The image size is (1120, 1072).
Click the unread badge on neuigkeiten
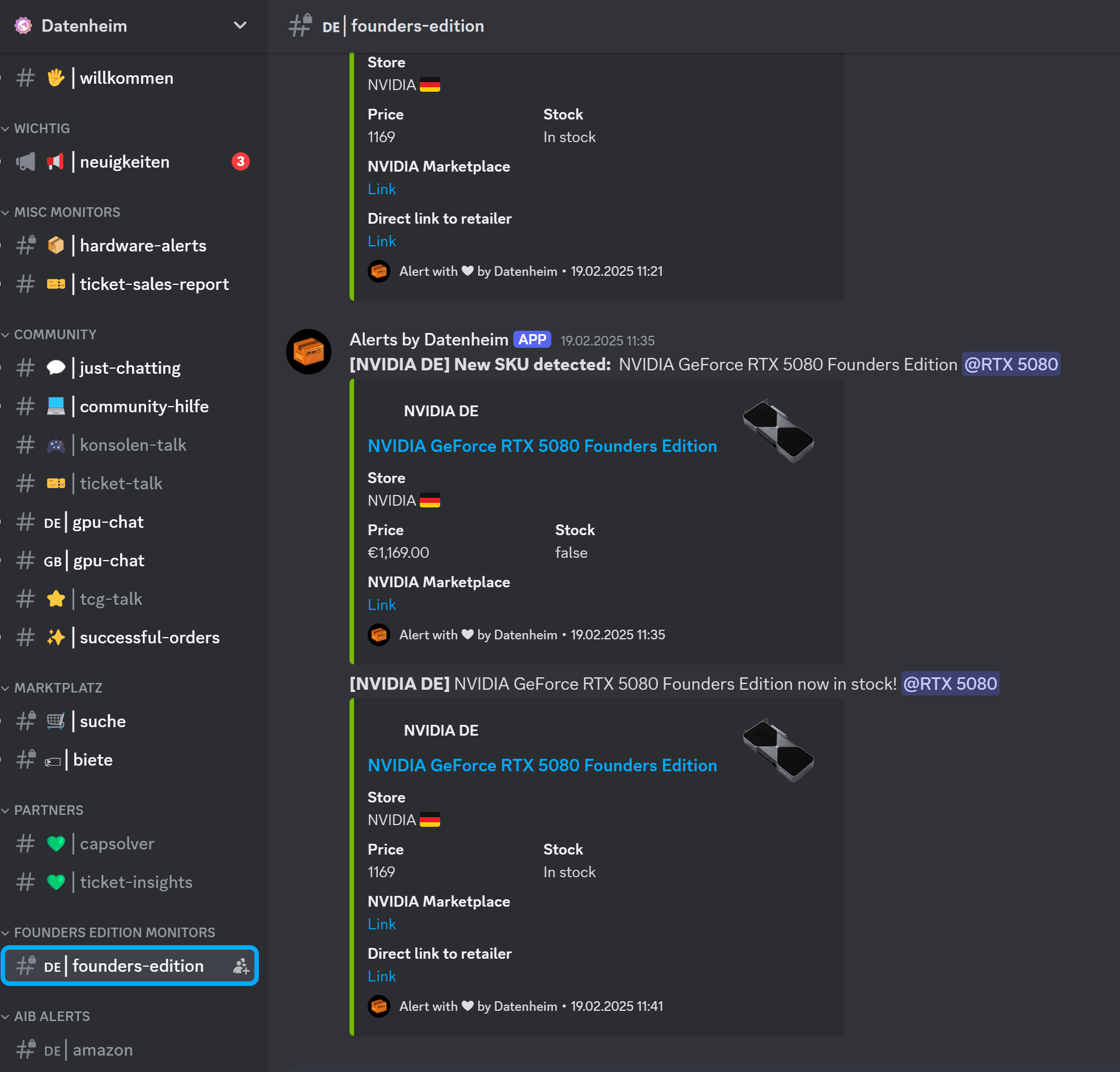240,162
